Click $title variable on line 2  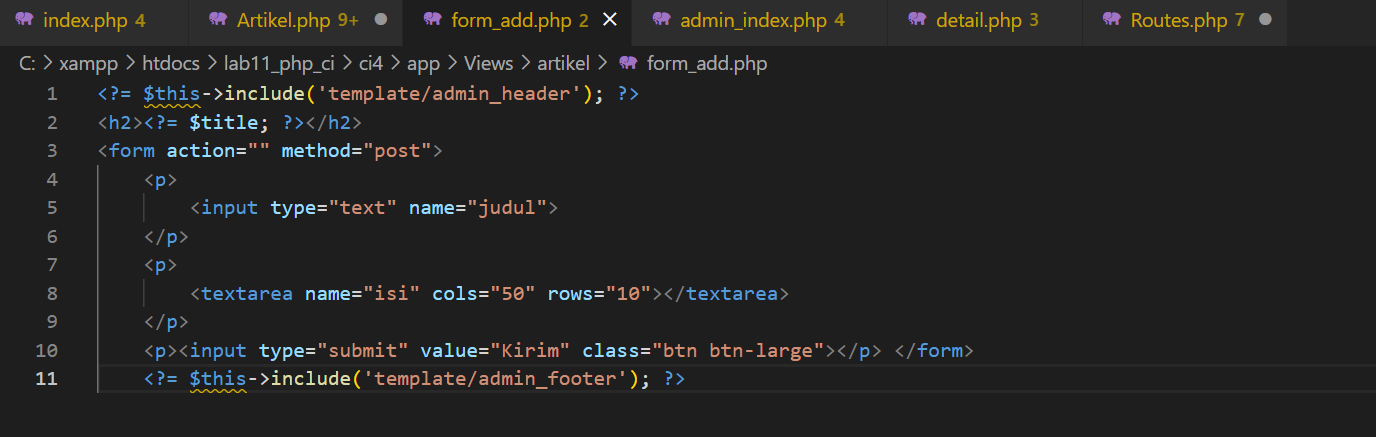(x=224, y=122)
